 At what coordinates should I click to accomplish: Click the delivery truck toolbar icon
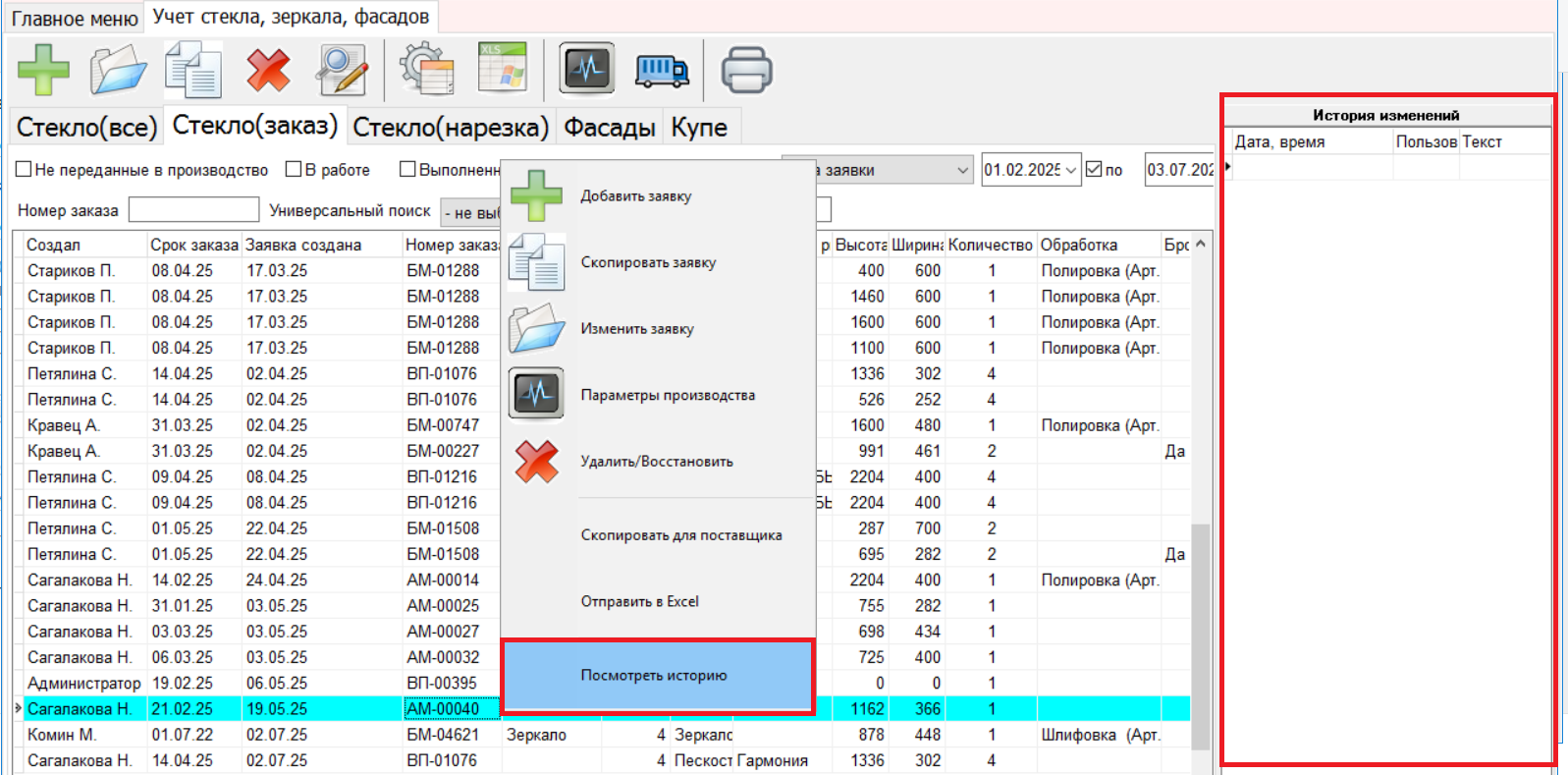pyautogui.click(x=663, y=70)
